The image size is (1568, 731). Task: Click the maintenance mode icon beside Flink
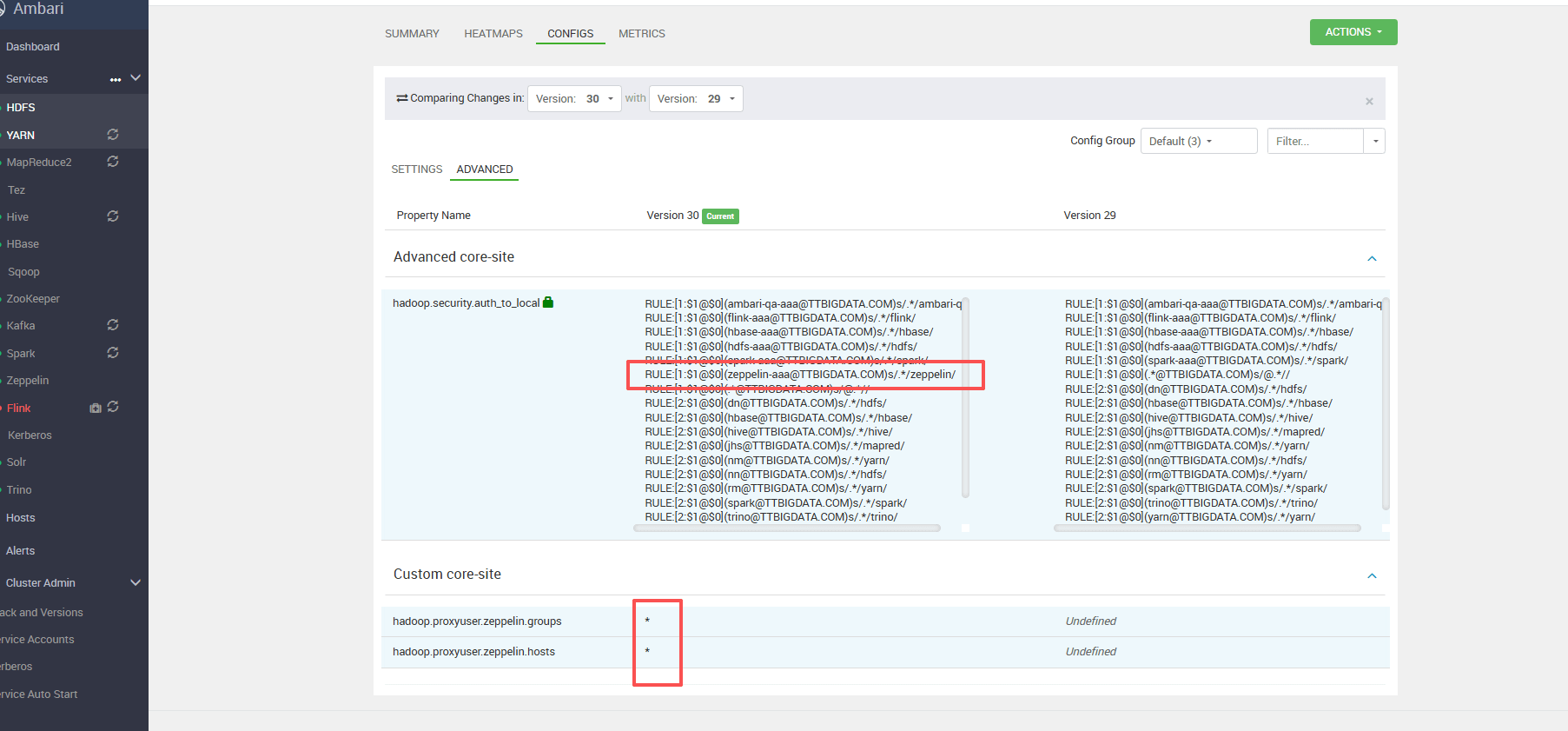[96, 409]
